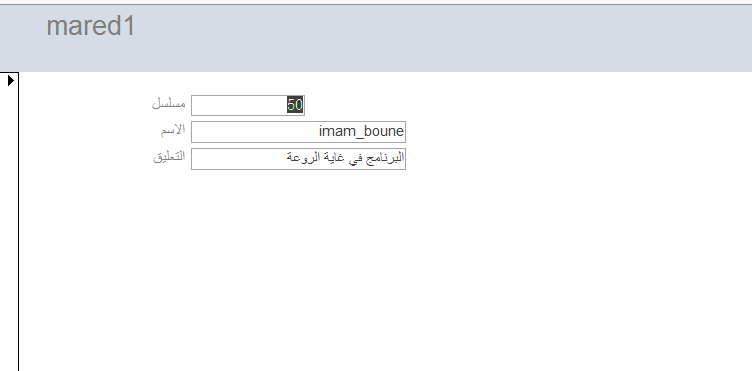Click the مسلسل field label
Image resolution: width=752 pixels, height=371 pixels.
pos(168,104)
